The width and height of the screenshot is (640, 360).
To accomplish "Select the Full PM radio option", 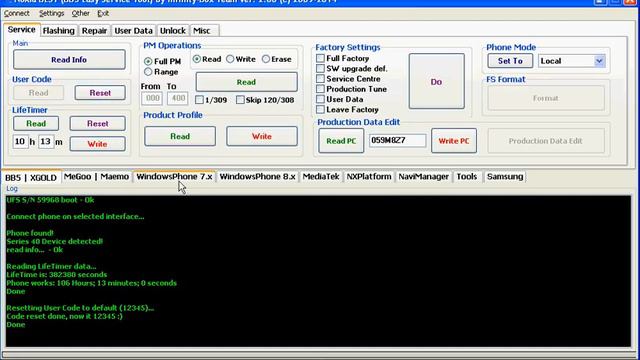I will click(x=163, y=61).
